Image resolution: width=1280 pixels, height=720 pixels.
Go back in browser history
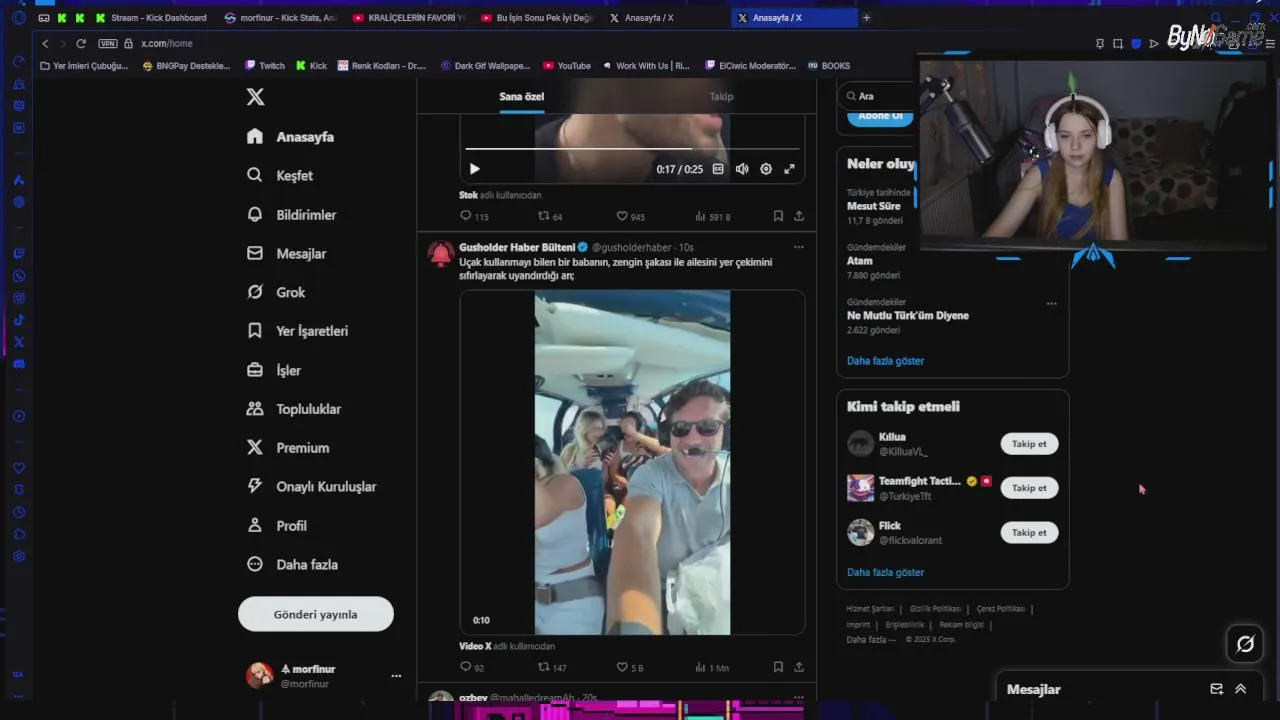pos(45,44)
